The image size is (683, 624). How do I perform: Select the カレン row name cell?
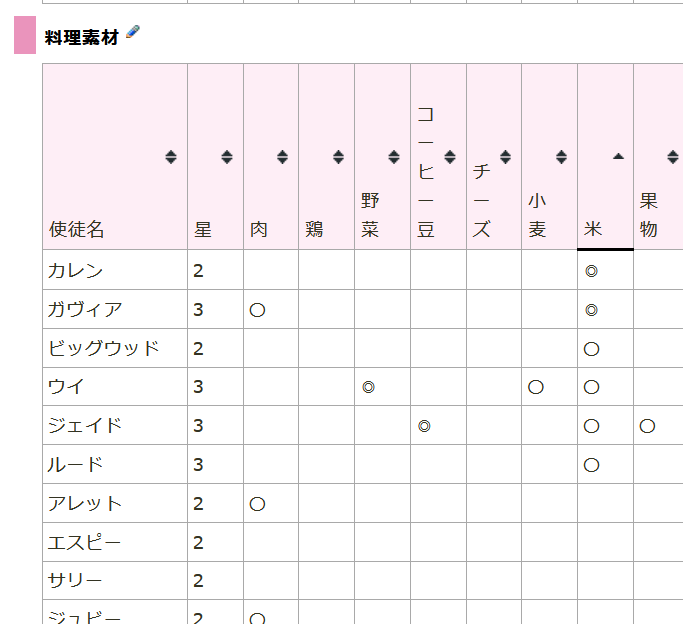click(x=76, y=271)
